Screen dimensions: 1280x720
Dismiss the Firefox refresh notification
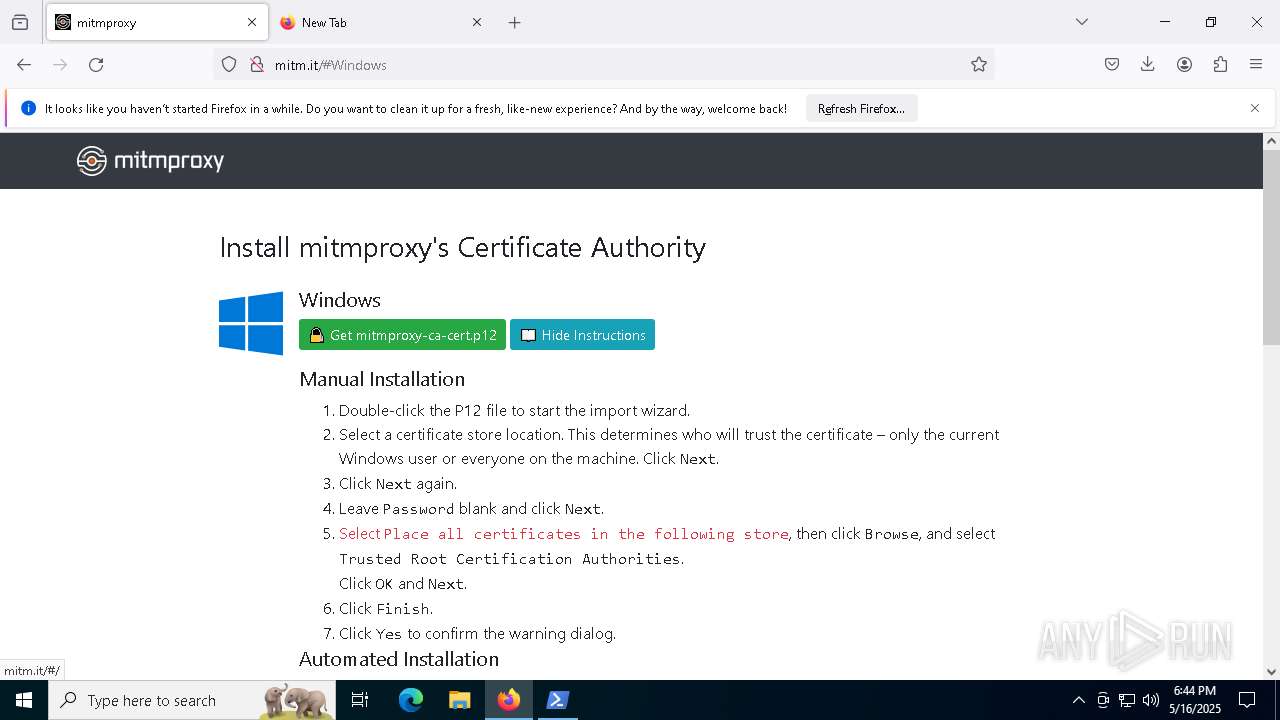(x=1255, y=108)
